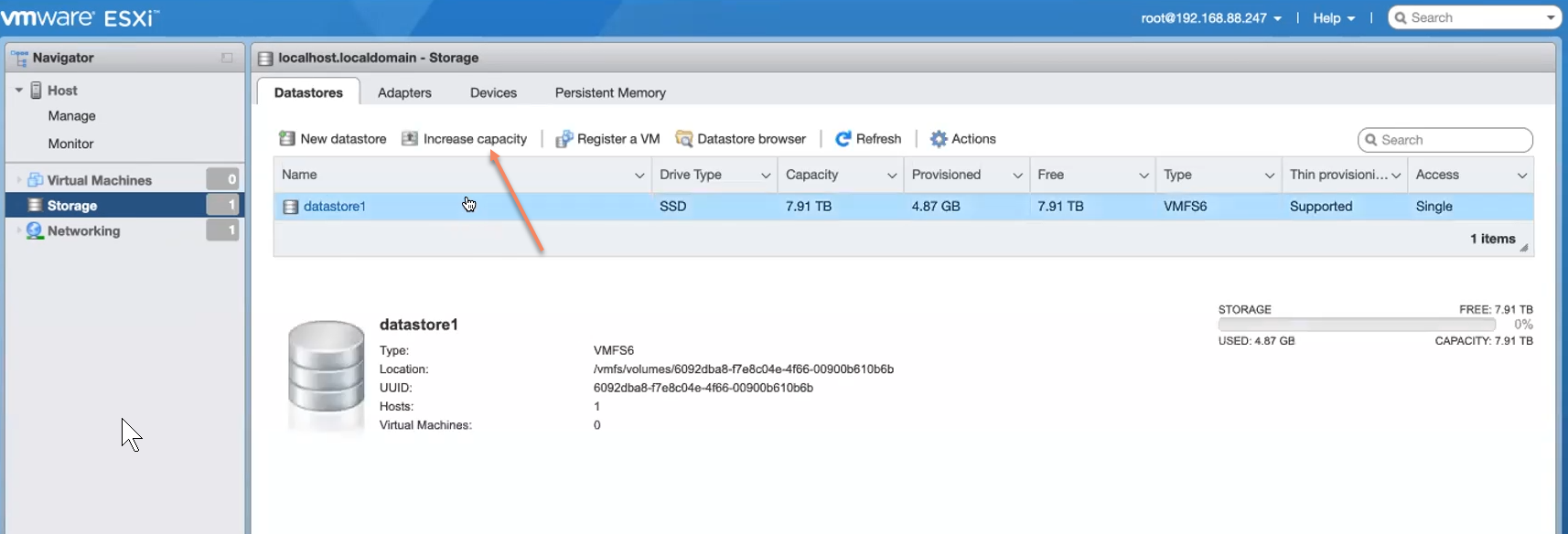
Task: Click the Register a VM icon
Action: pyautogui.click(x=564, y=139)
